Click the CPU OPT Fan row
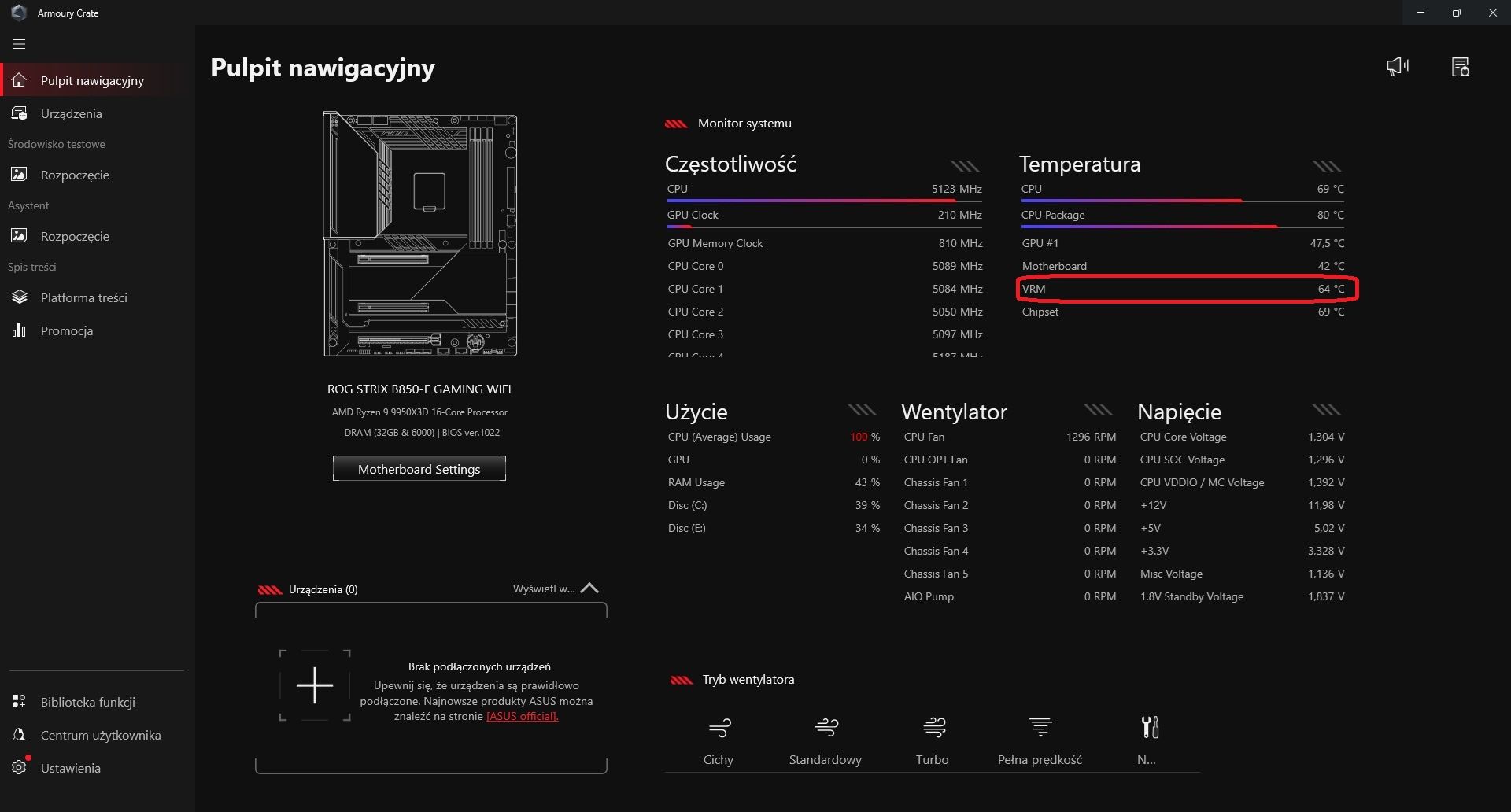The height and width of the screenshot is (812, 1511). (x=1010, y=460)
